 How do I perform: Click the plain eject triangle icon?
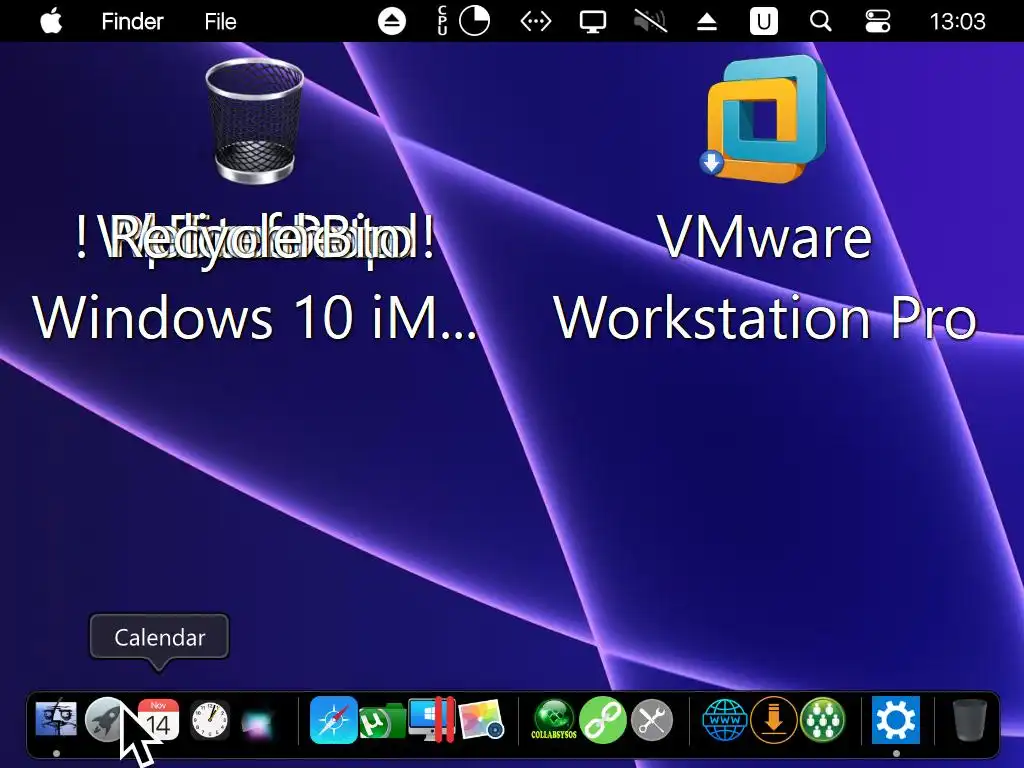(707, 22)
